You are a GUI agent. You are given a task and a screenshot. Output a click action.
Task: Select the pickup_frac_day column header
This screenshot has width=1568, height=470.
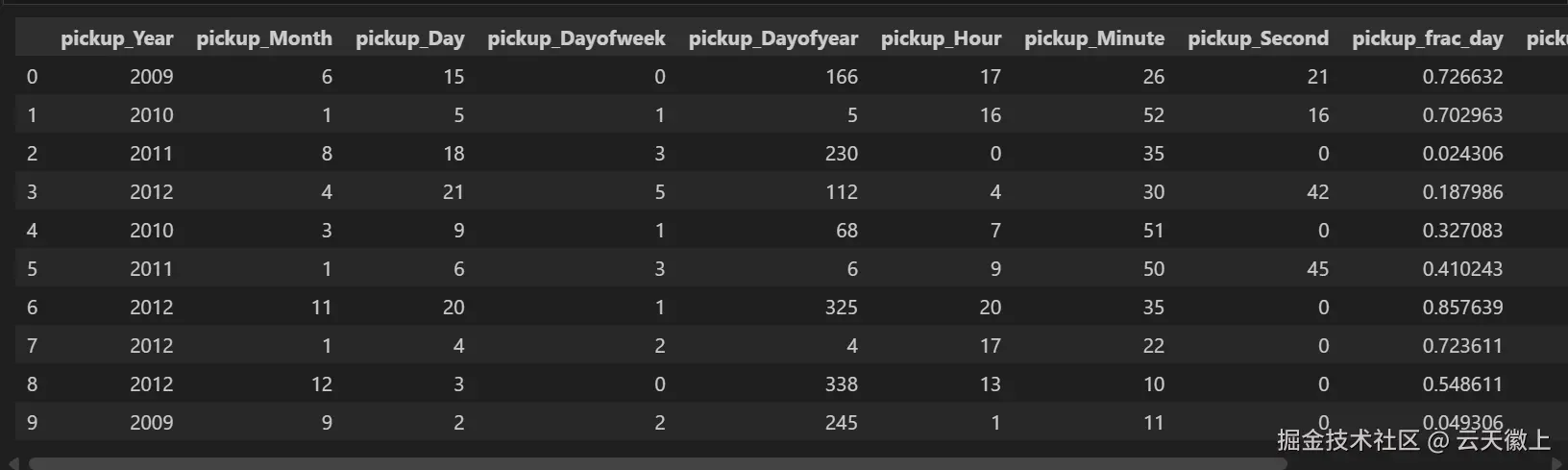[1427, 38]
